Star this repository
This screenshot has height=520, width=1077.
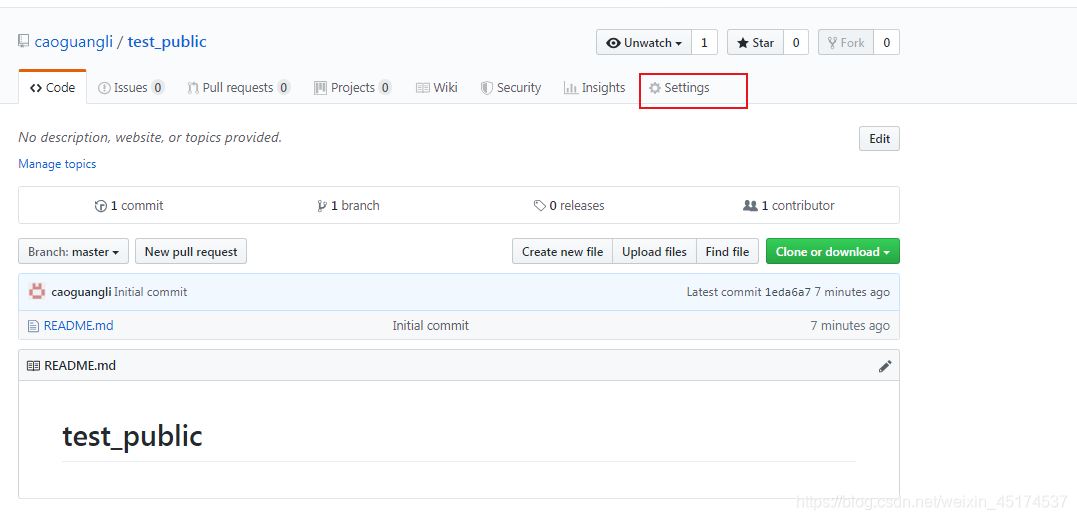pyautogui.click(x=756, y=43)
